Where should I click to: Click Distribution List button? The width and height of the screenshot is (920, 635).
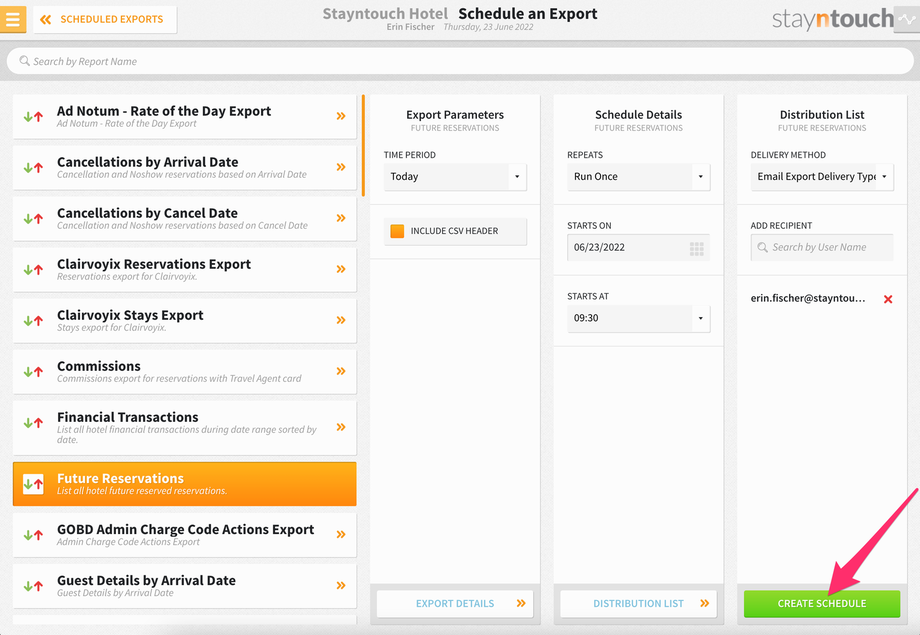click(638, 604)
